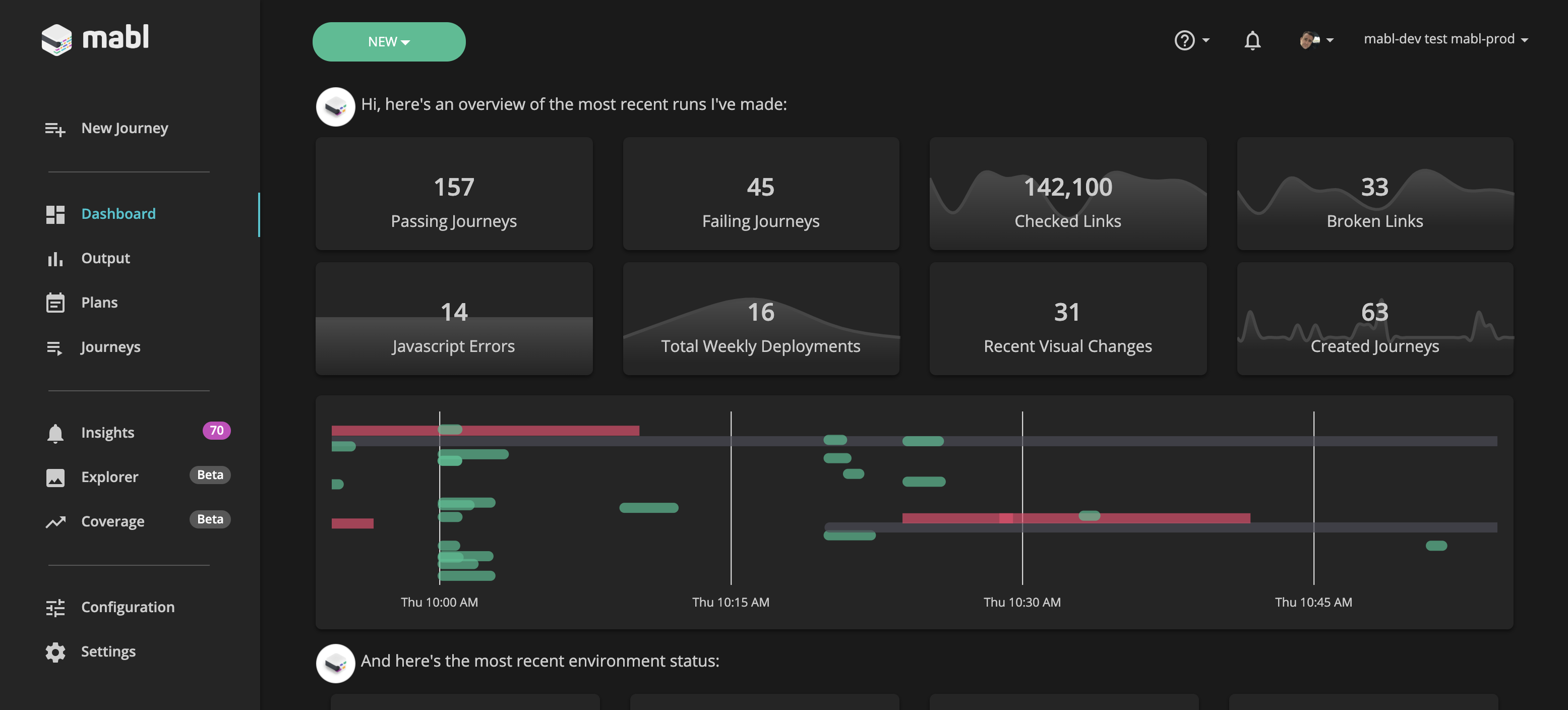Click mabl avatar beside overview greeting

(x=335, y=106)
